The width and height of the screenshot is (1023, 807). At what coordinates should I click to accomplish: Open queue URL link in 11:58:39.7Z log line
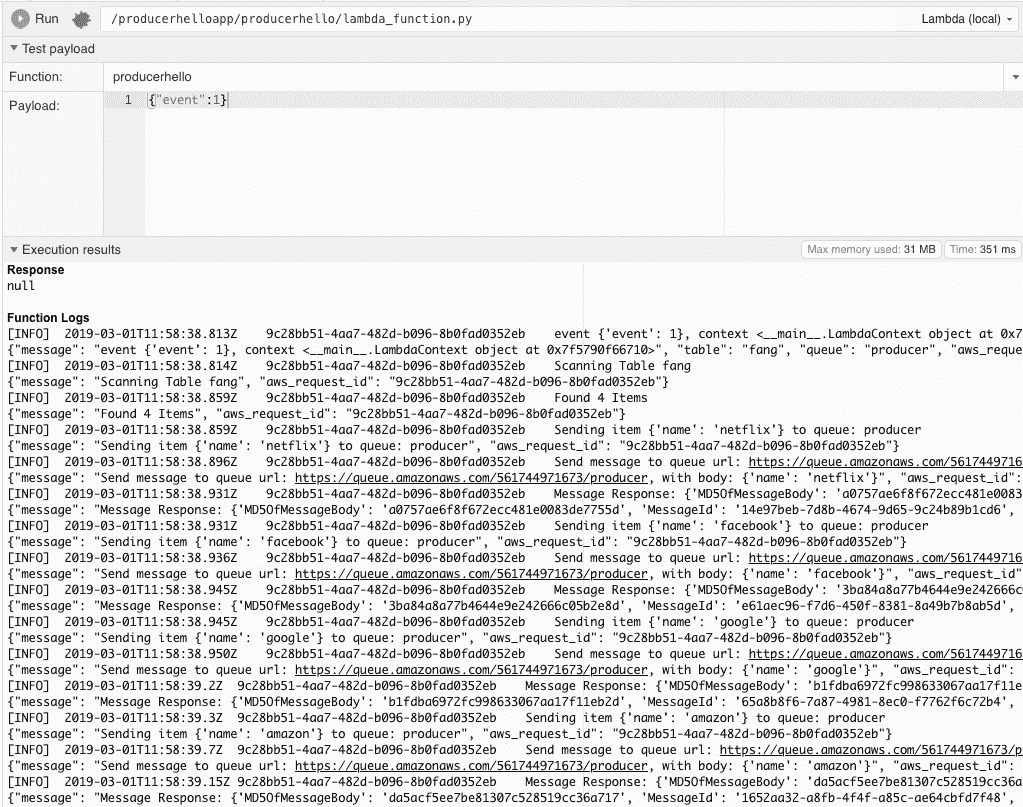tap(871, 750)
